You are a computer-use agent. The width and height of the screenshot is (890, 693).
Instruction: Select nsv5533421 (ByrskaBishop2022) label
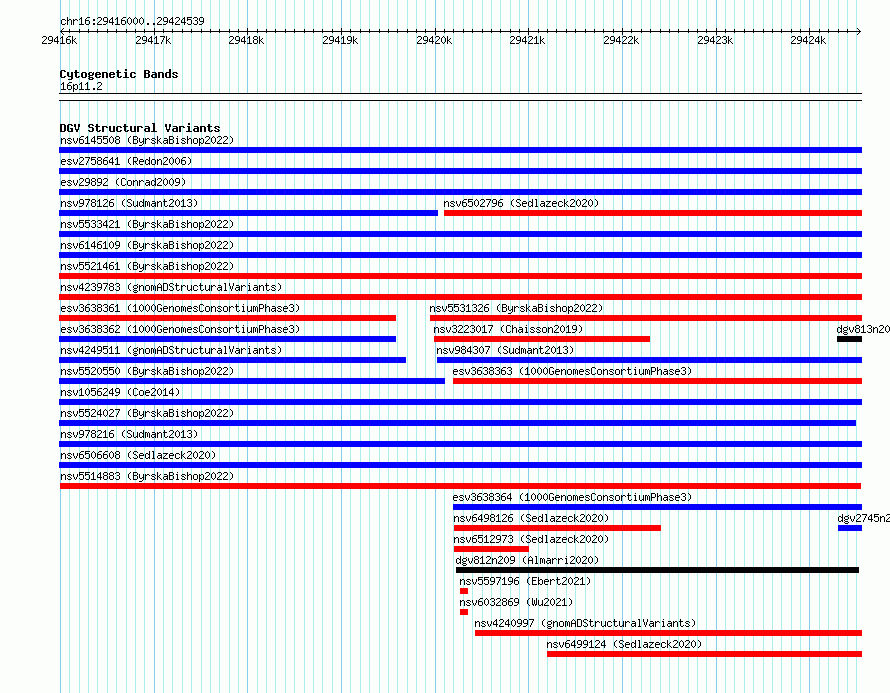[147, 224]
